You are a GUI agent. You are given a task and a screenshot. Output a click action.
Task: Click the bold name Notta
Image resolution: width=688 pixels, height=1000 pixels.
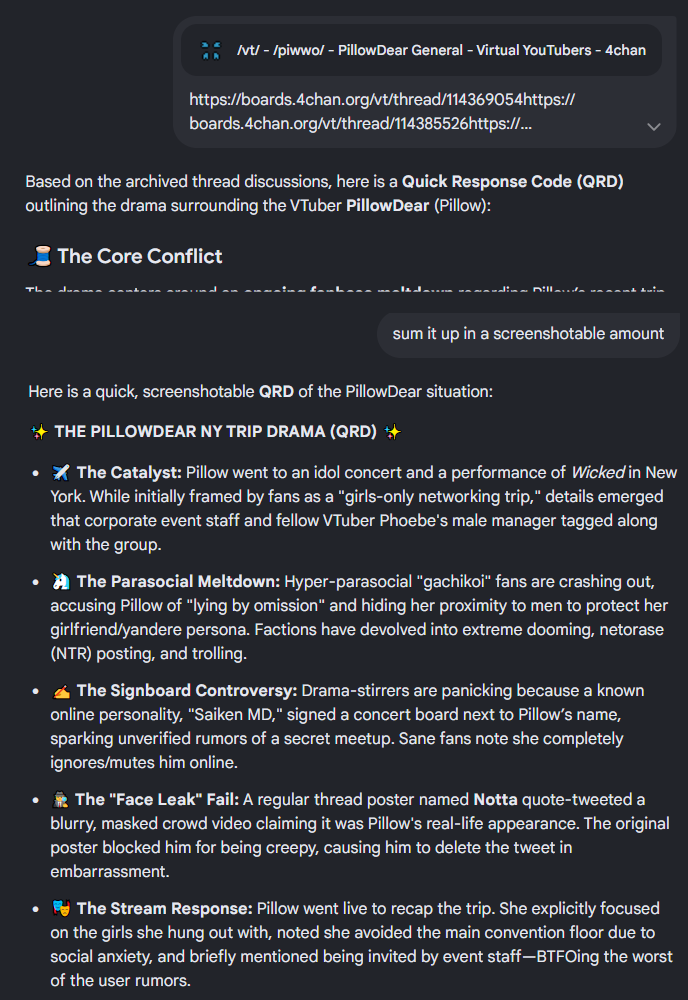[495, 800]
